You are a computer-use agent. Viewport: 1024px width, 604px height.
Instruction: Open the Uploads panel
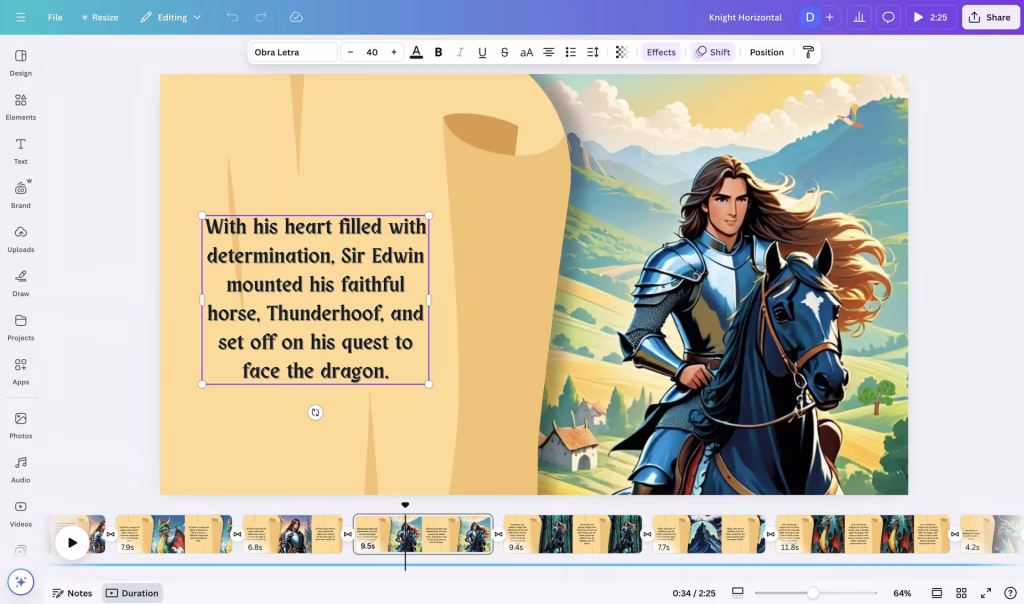(21, 239)
